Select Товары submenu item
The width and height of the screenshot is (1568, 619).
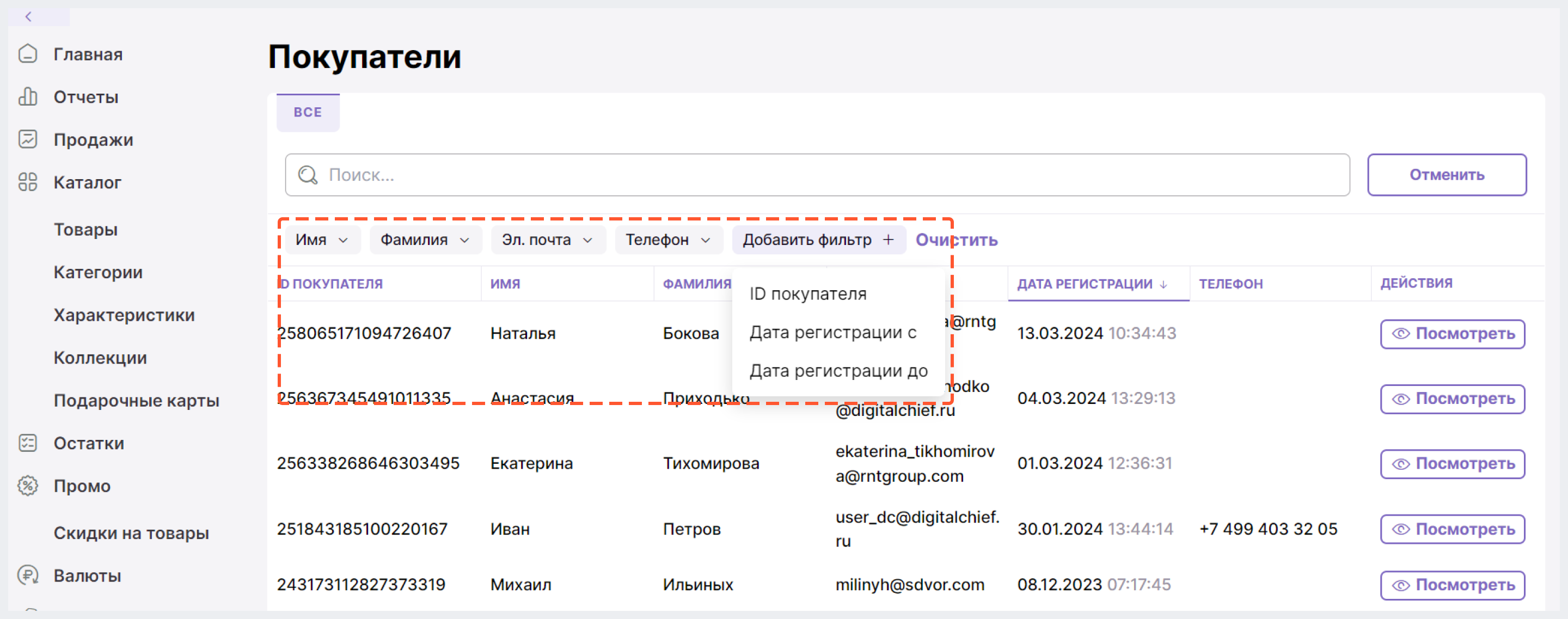coord(86,229)
